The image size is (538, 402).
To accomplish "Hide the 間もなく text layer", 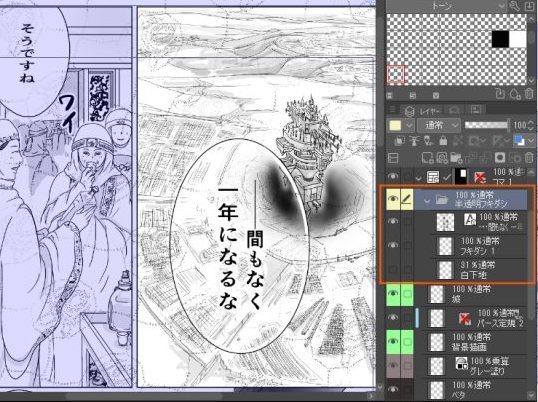I will [393, 222].
